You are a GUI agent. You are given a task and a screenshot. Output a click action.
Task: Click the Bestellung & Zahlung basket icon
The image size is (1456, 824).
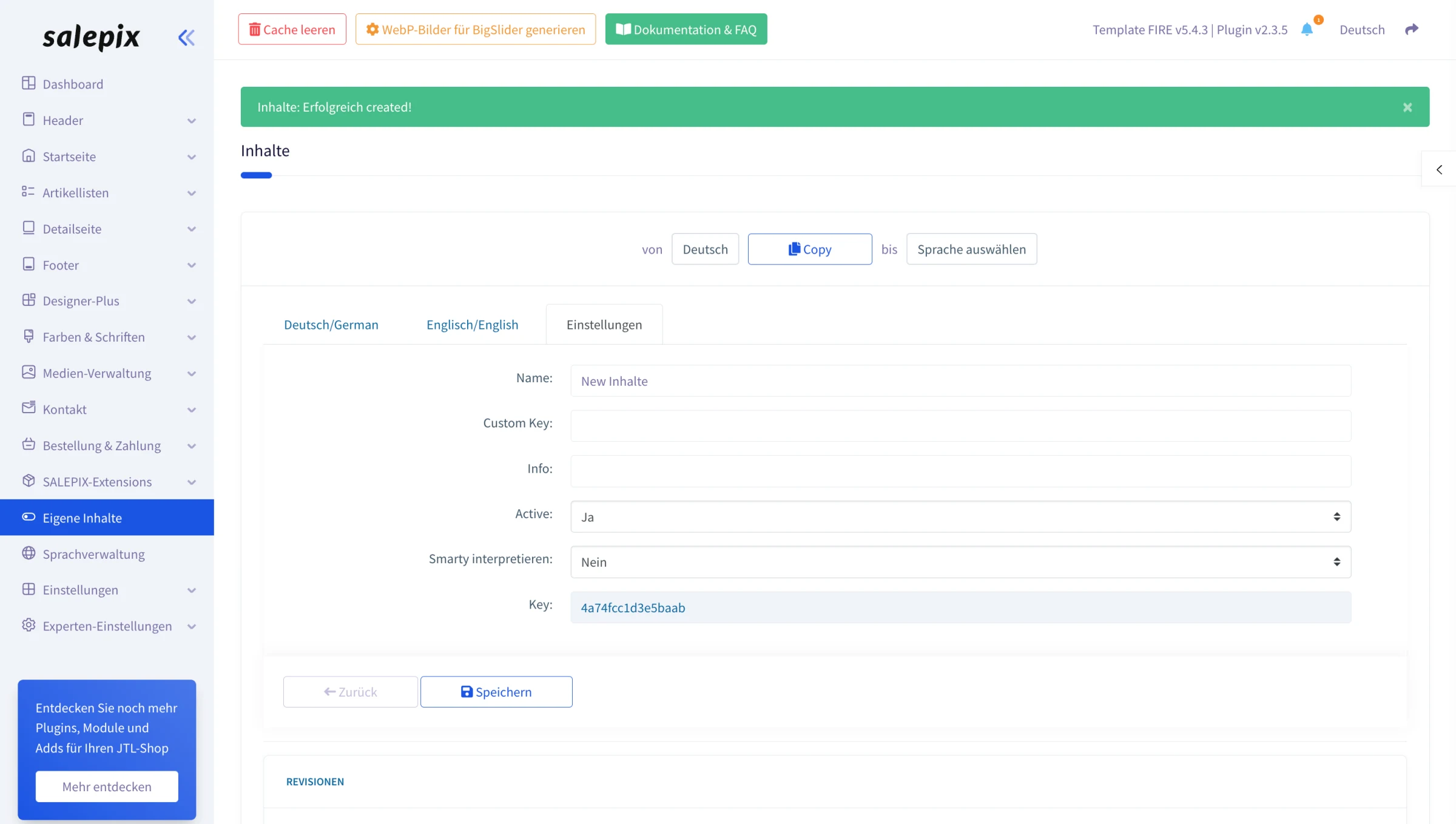(x=29, y=445)
